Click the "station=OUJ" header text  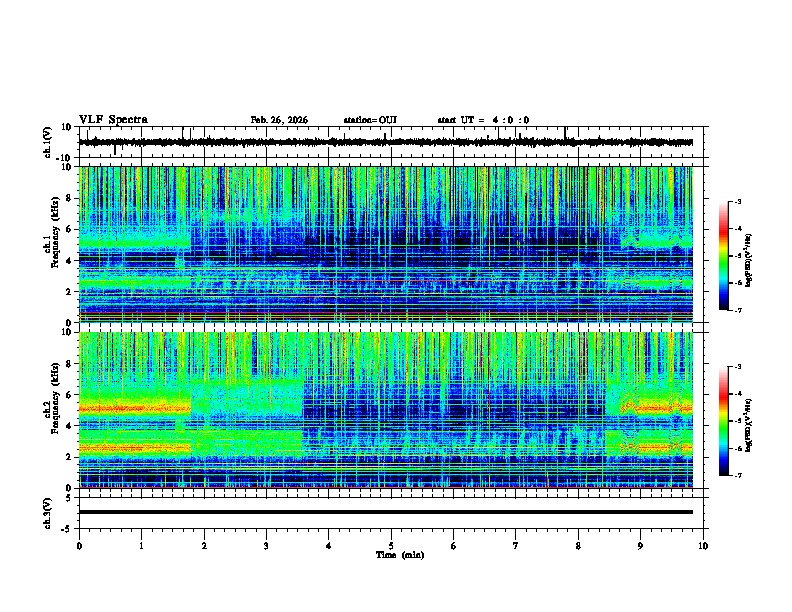[x=370, y=120]
